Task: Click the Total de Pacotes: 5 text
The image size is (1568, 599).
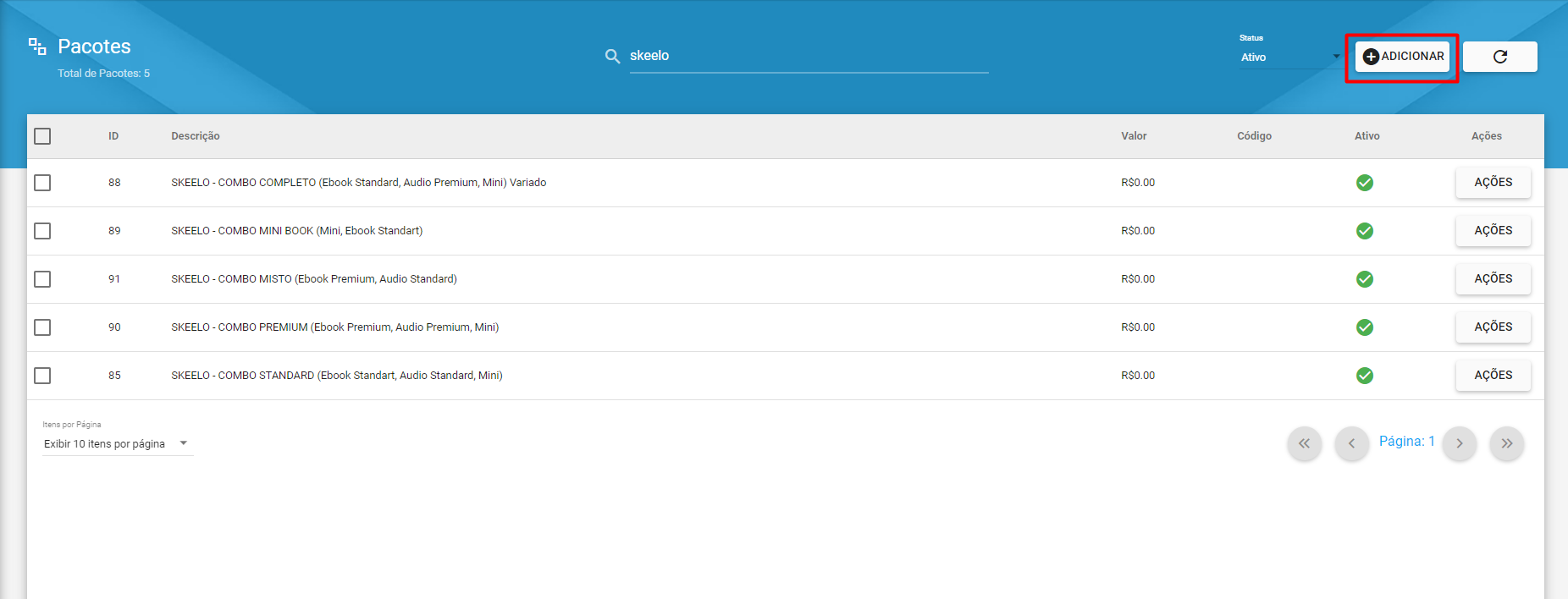Action: pyautogui.click(x=103, y=74)
